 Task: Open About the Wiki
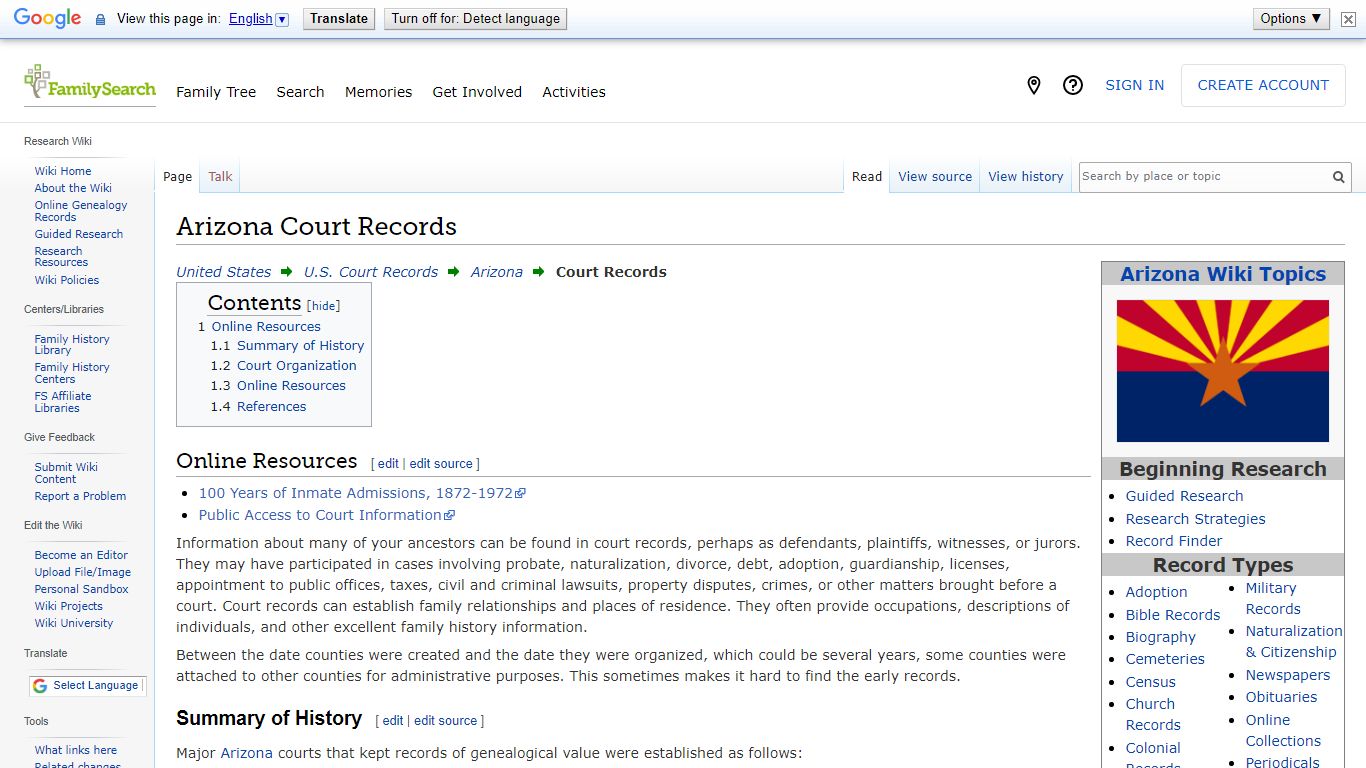[x=73, y=188]
